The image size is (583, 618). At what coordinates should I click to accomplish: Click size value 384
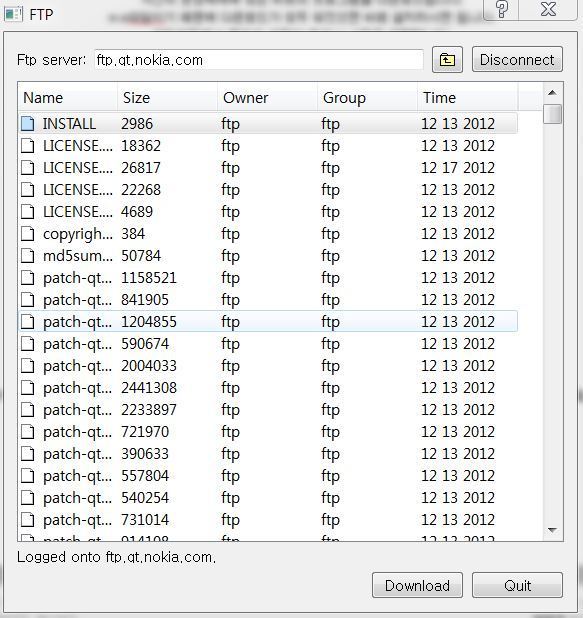[133, 234]
